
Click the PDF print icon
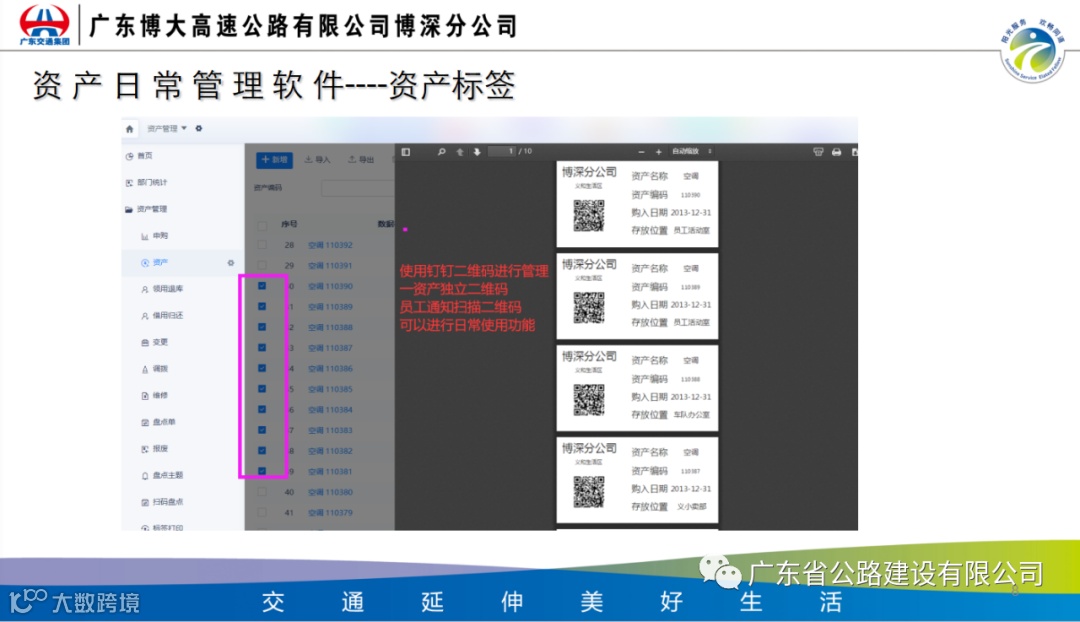point(836,152)
